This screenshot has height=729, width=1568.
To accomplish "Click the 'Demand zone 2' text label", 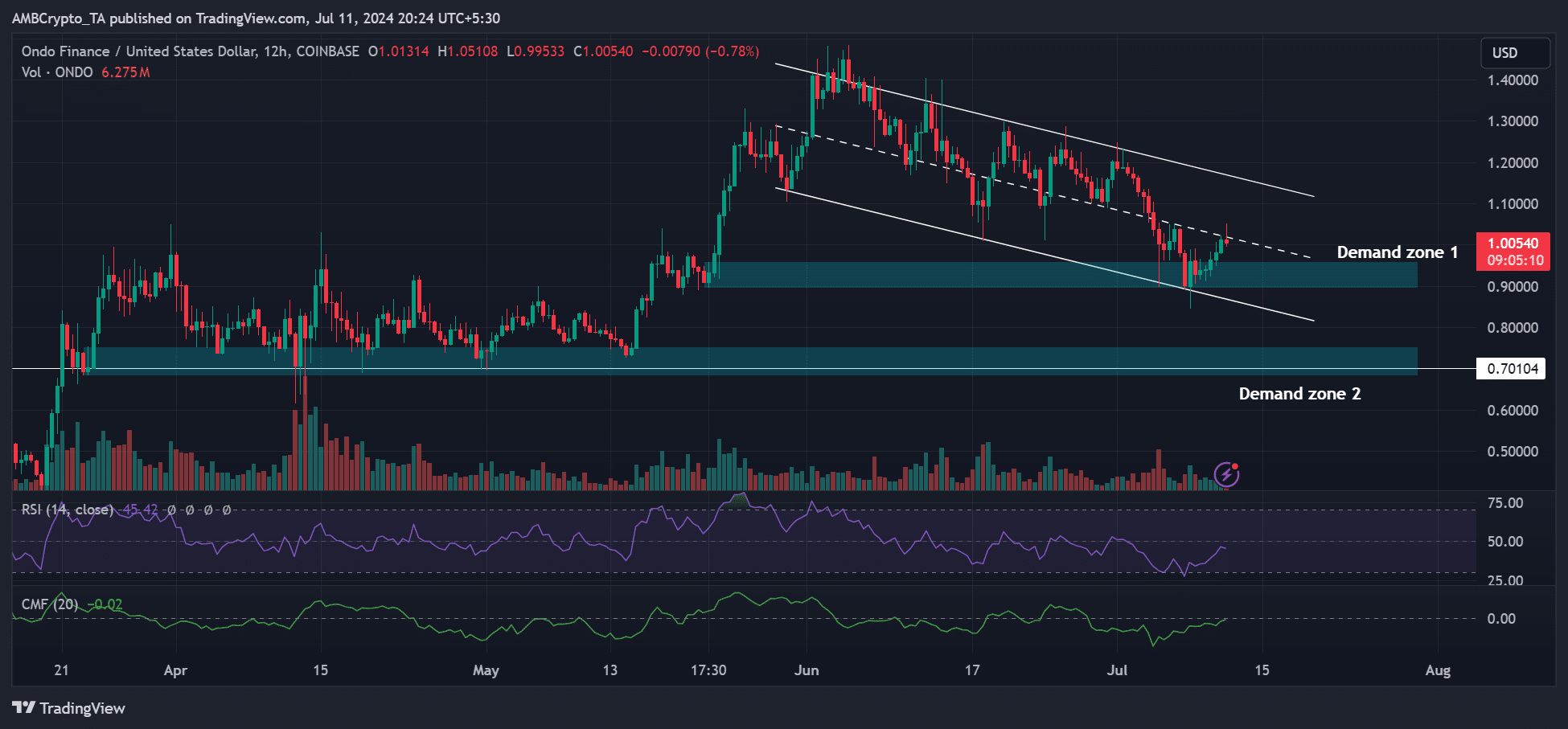I will [x=1299, y=394].
